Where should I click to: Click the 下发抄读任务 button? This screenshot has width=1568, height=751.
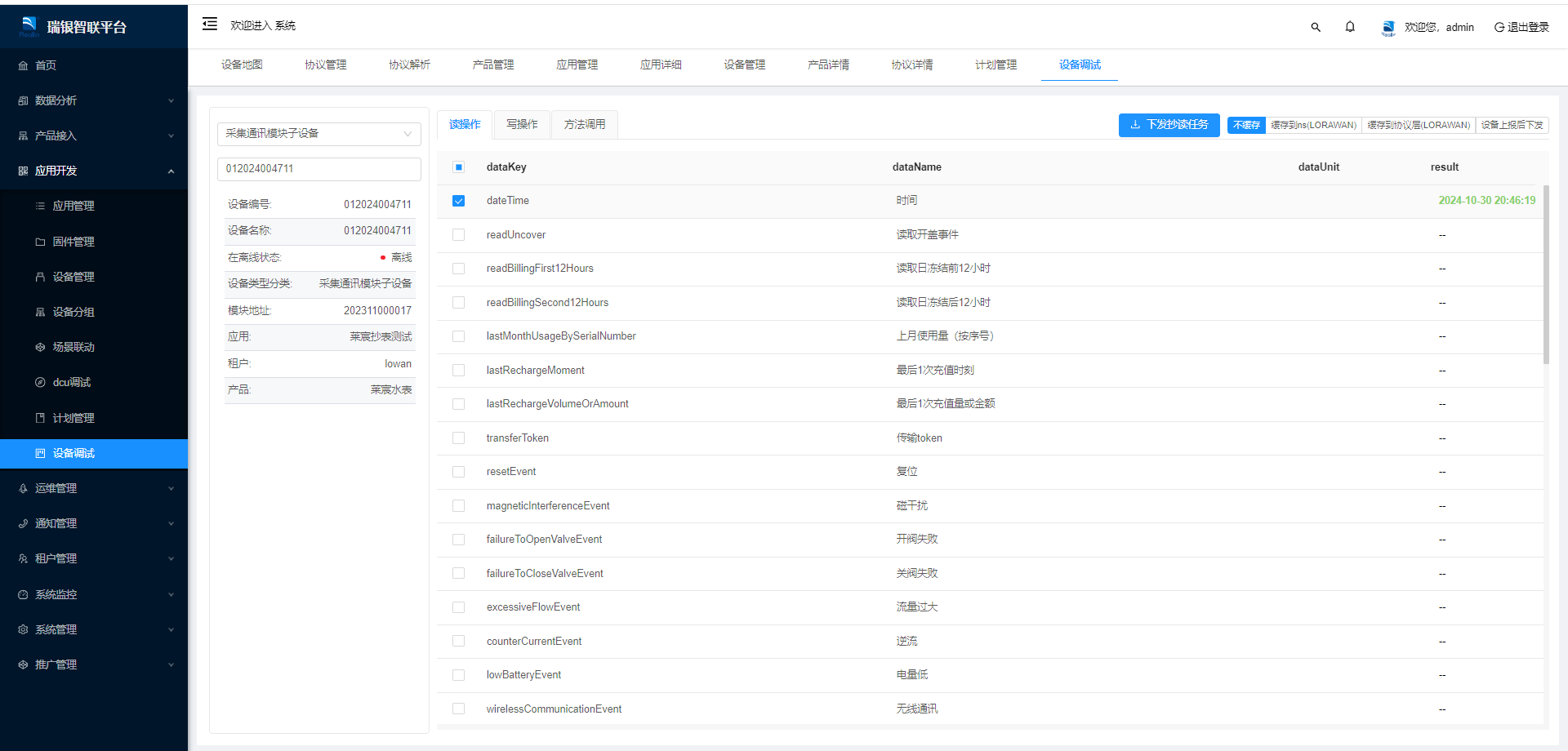(x=1169, y=125)
